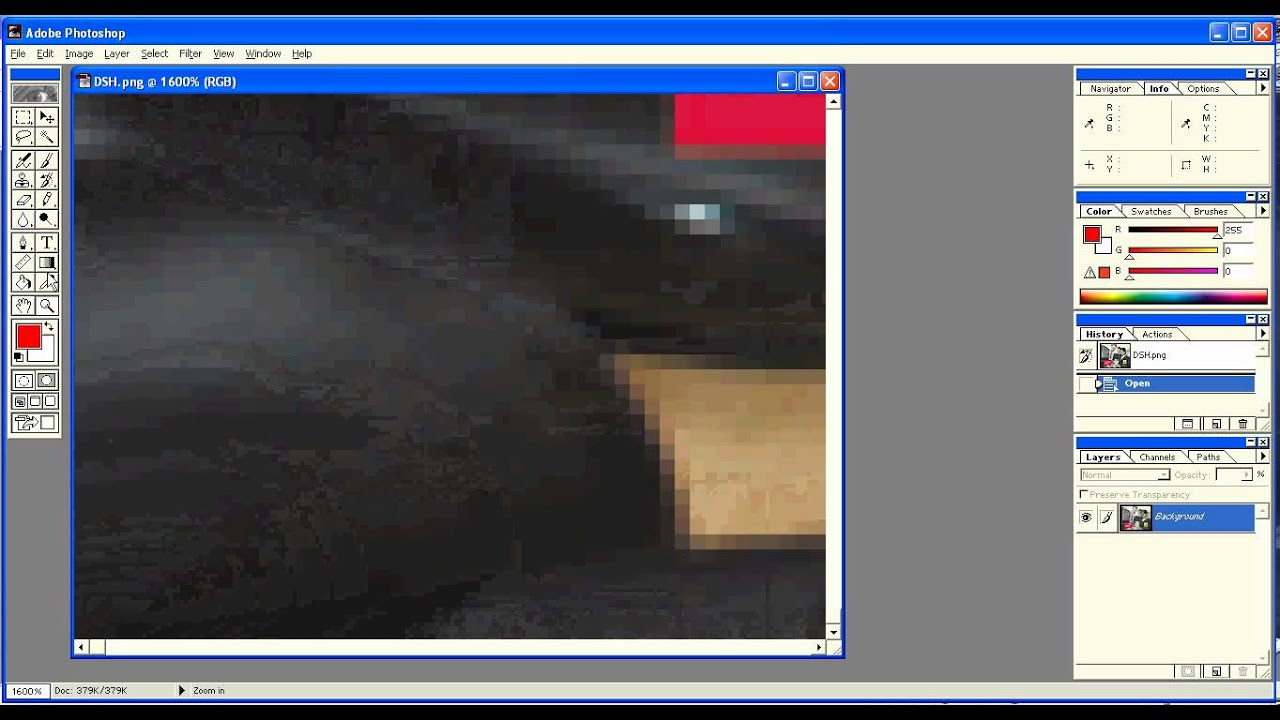Select the Dodge tool
Screen dimensions: 1280x720
click(47, 220)
